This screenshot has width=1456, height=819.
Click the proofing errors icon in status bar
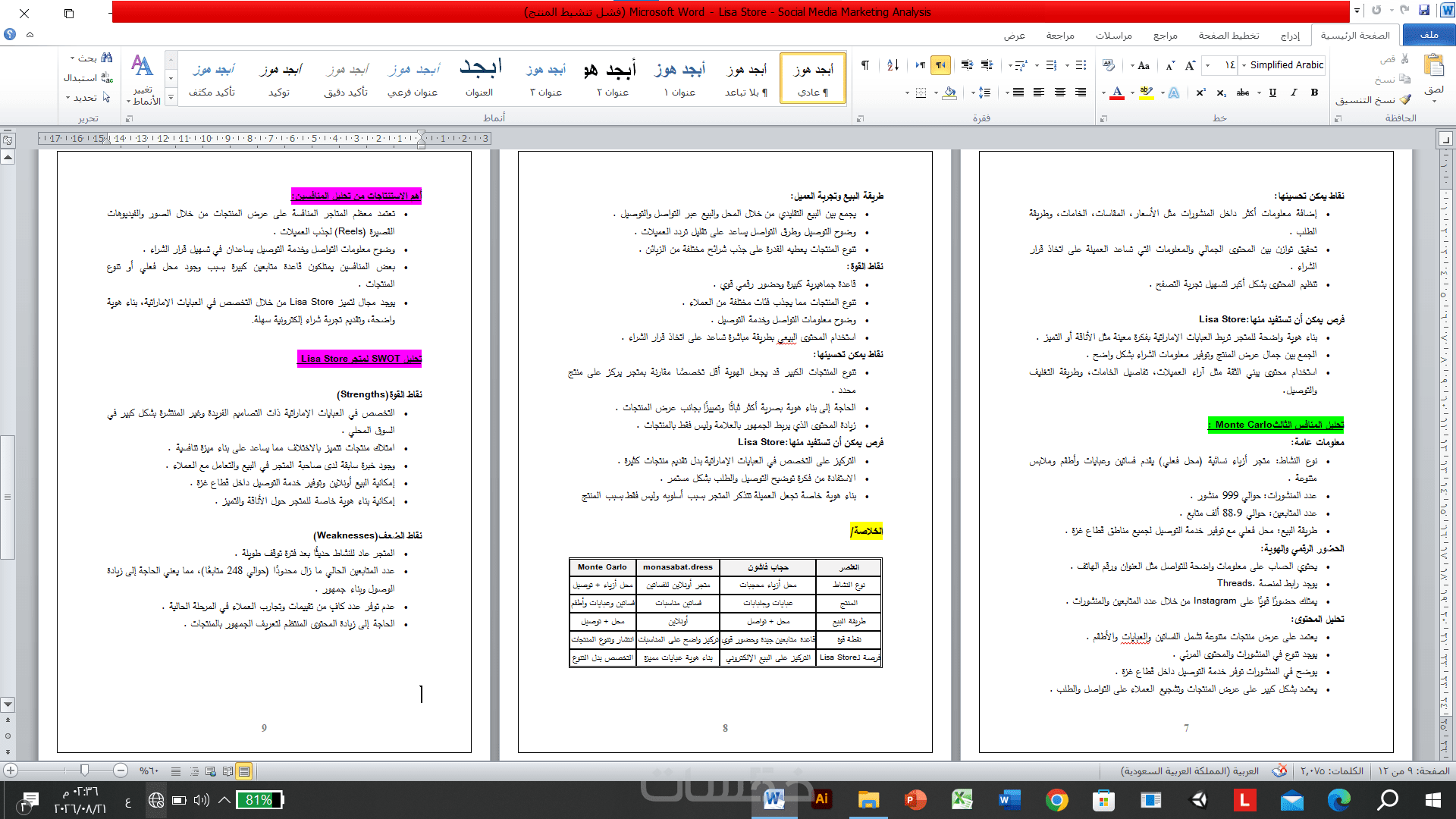tap(1279, 770)
